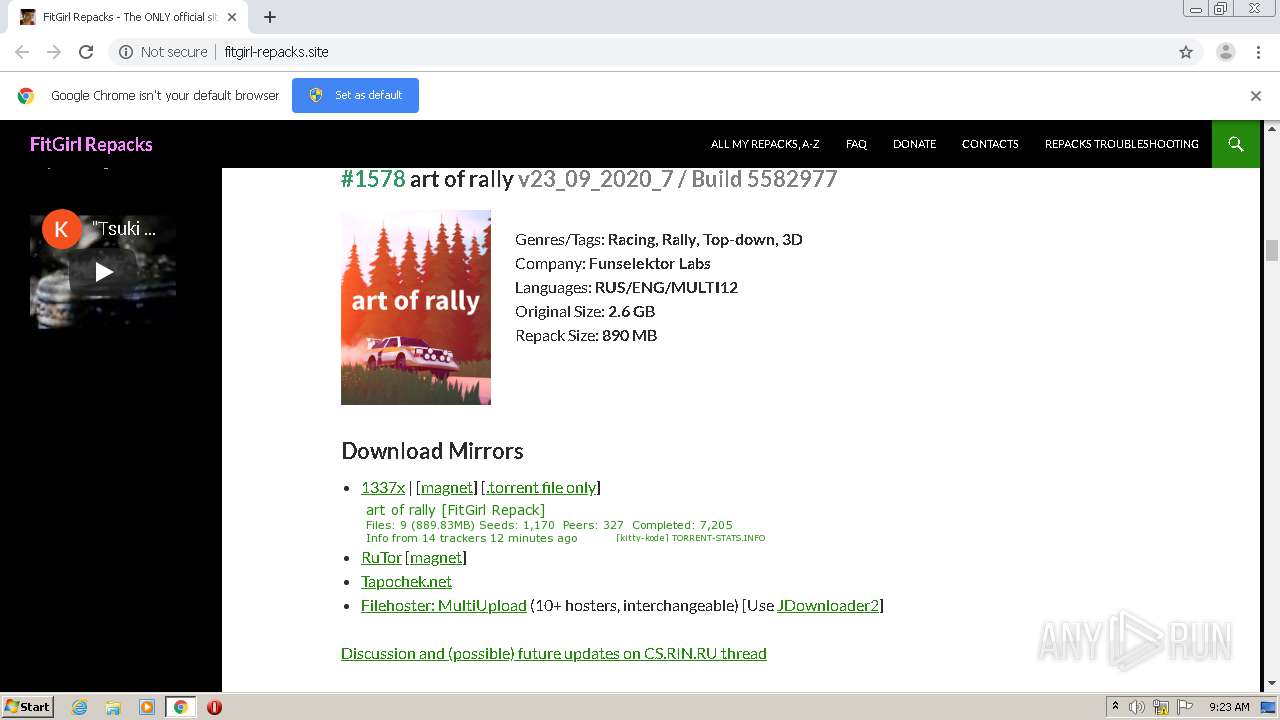This screenshot has height=720, width=1280.
Task: Open the CONTACTS menu item
Action: point(990,144)
